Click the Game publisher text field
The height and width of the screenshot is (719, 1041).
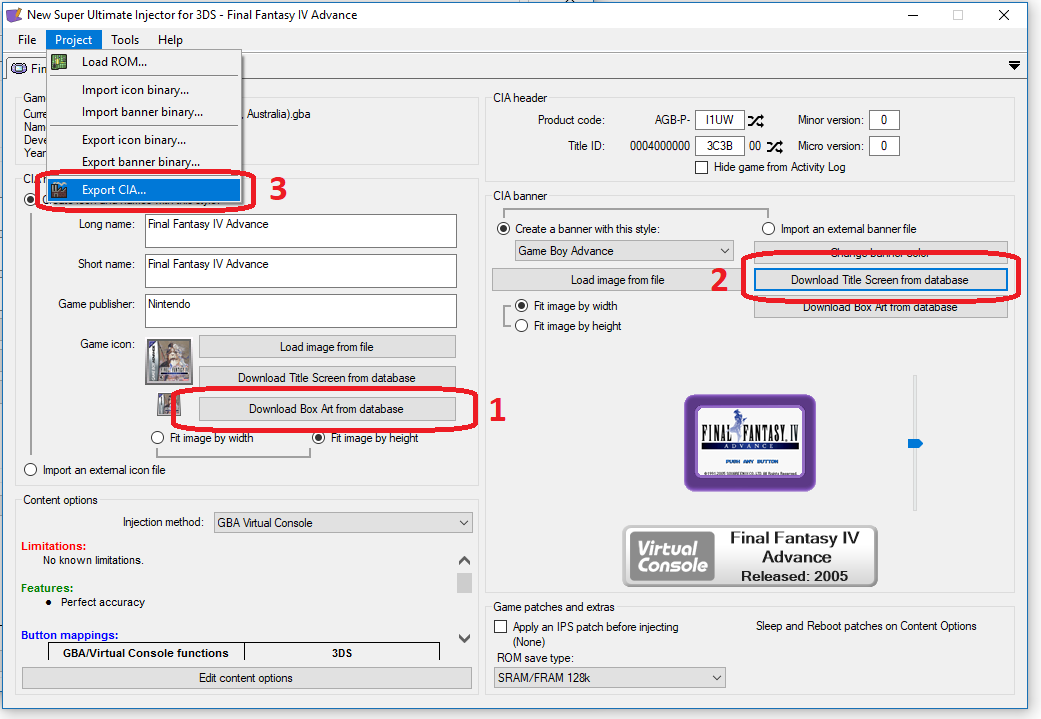point(301,311)
